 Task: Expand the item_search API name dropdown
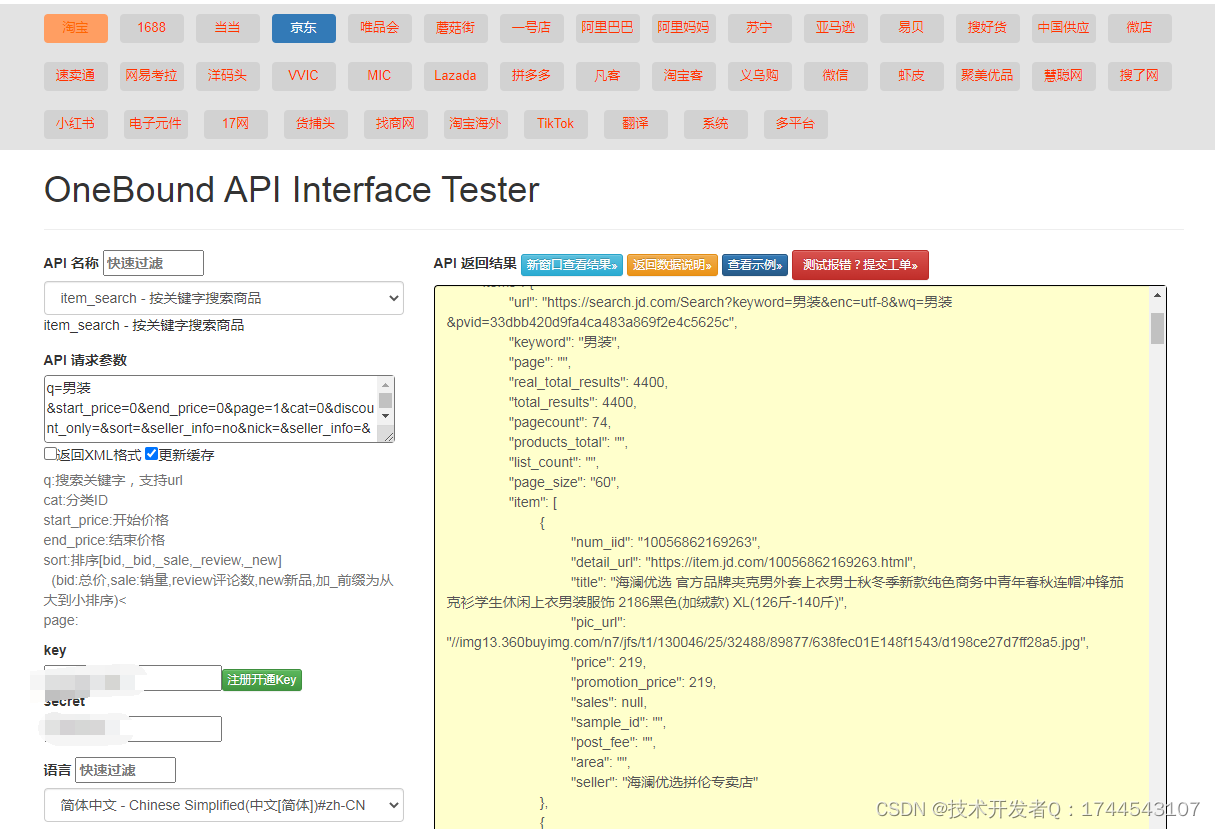coord(224,298)
